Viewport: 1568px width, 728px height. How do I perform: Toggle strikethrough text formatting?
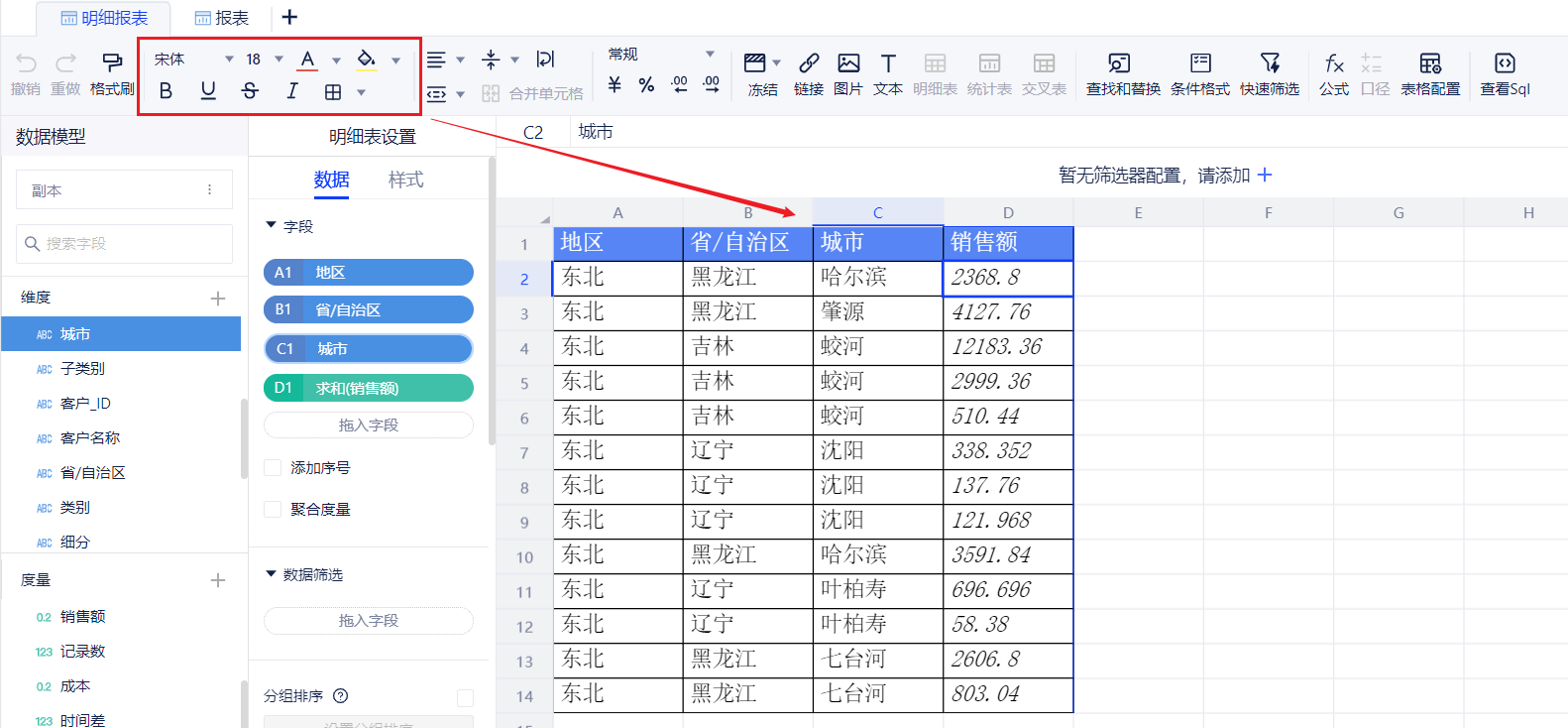tap(250, 91)
